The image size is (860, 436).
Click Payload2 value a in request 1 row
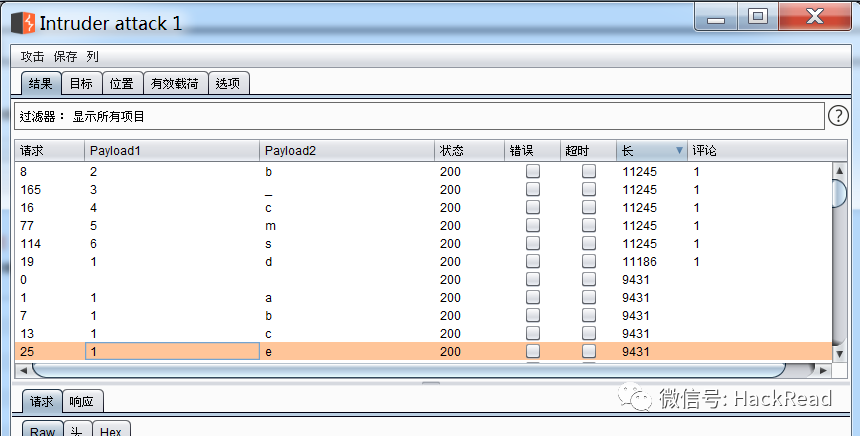[268, 298]
